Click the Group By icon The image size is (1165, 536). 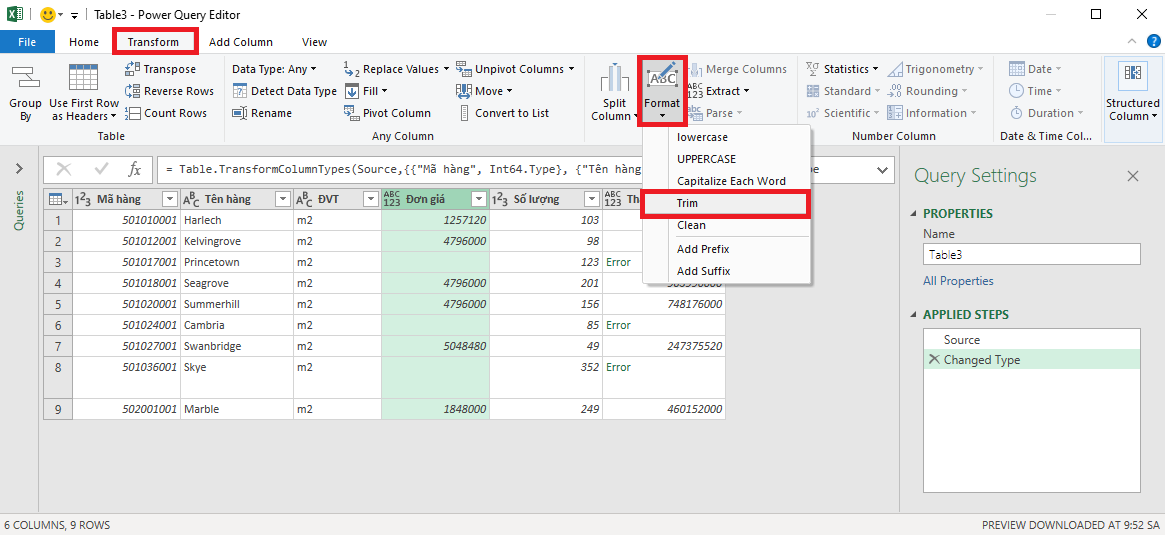25,78
